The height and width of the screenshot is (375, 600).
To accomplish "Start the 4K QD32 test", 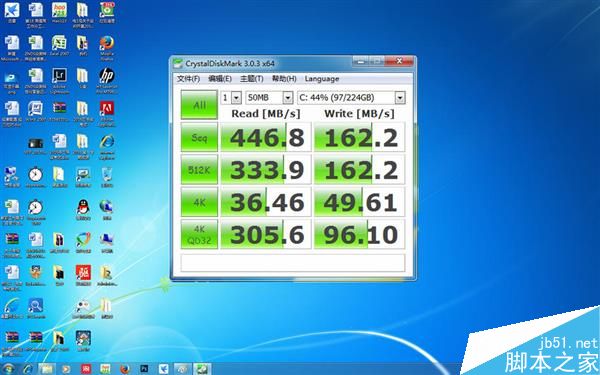I will pyautogui.click(x=199, y=234).
